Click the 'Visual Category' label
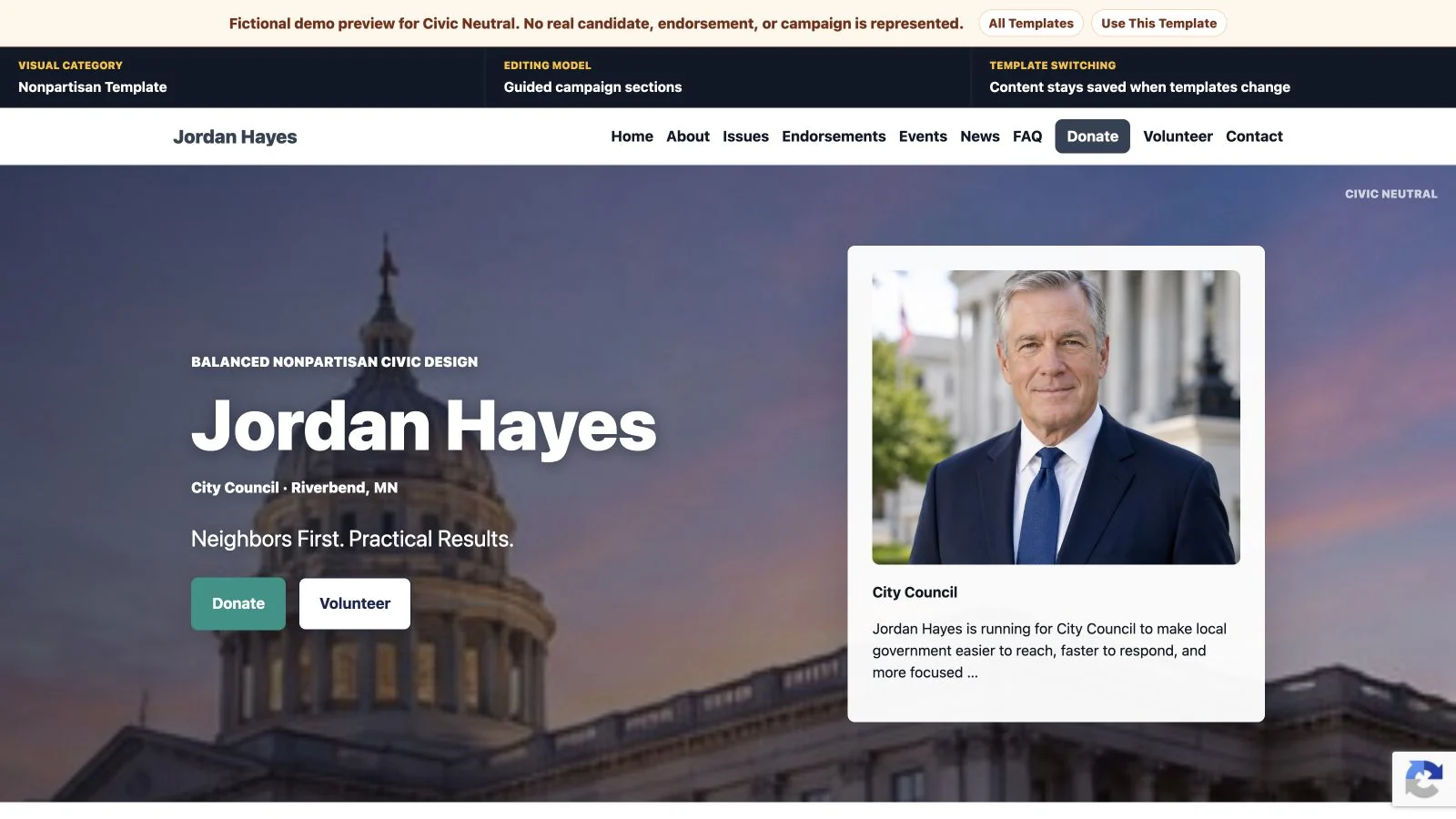 (x=70, y=66)
